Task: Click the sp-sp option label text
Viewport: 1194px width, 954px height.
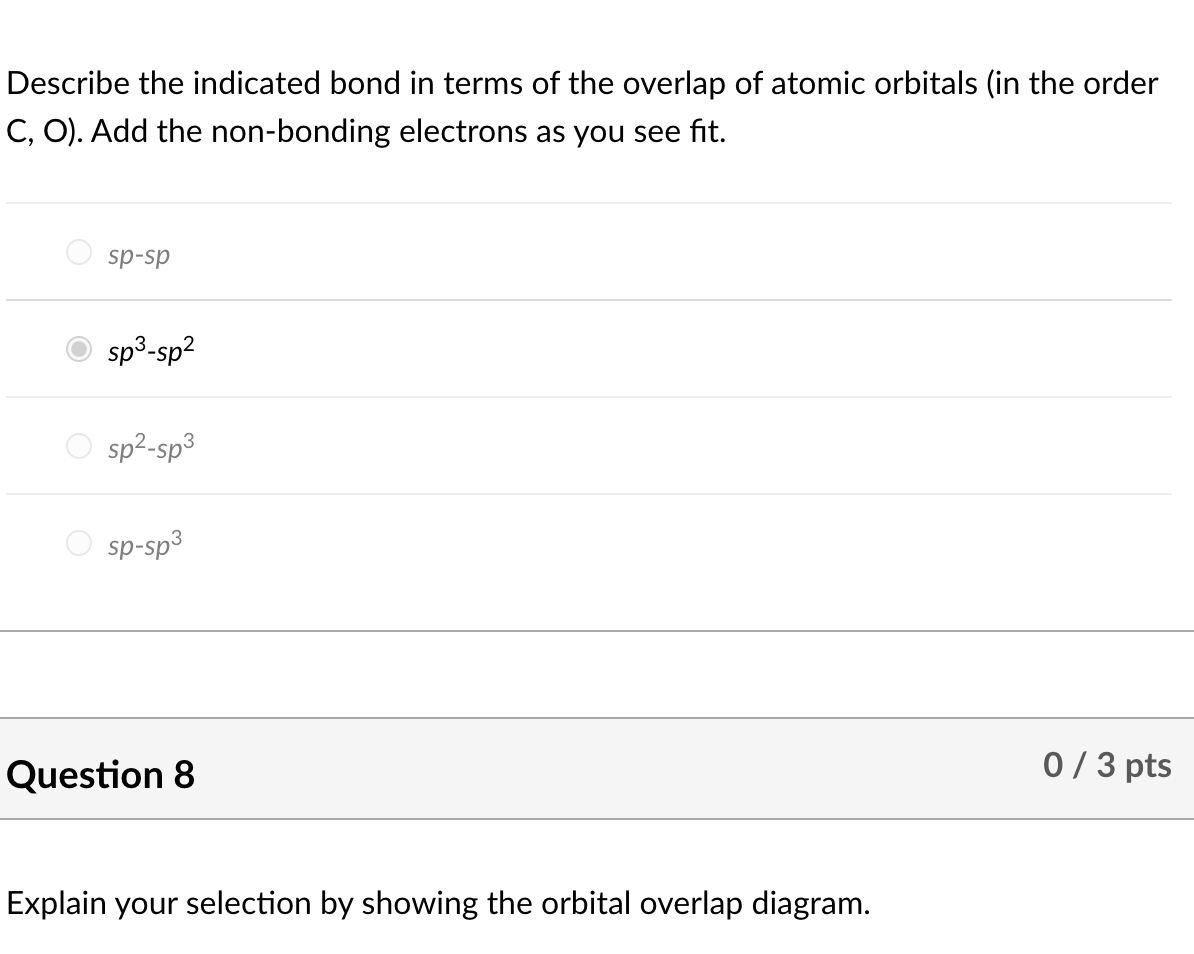Action: 139,255
